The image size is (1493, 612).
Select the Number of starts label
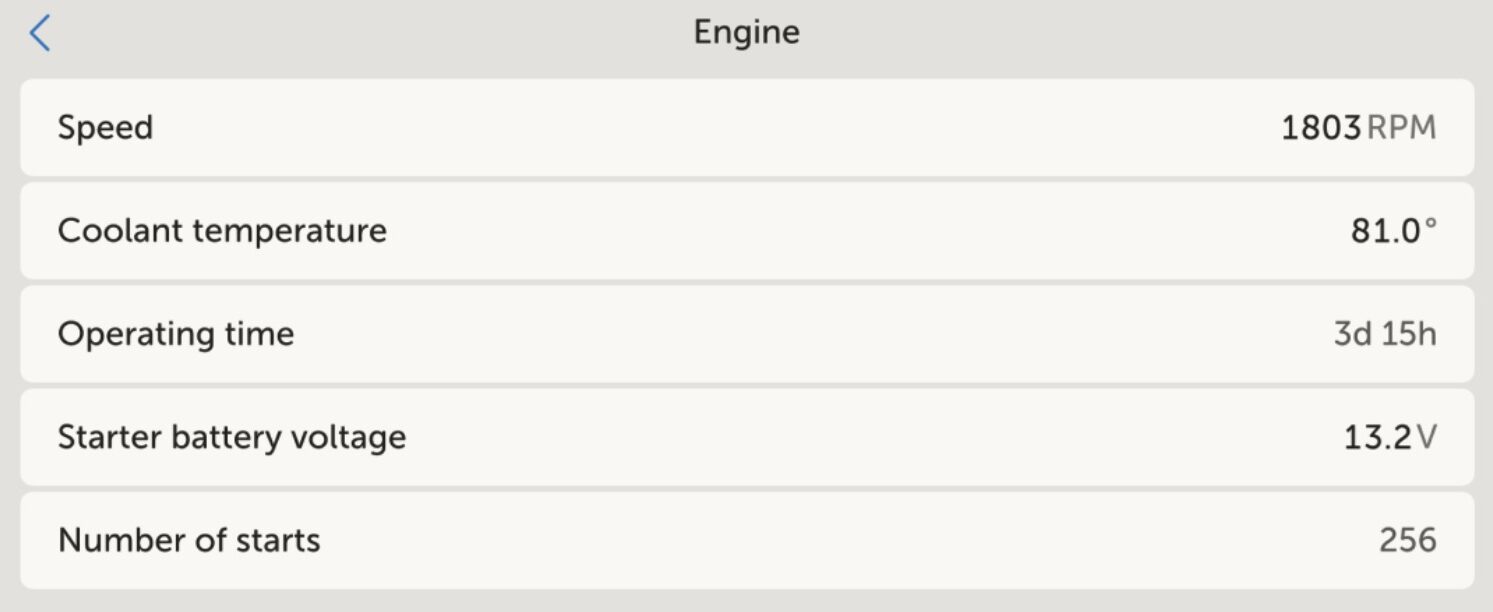click(x=189, y=540)
